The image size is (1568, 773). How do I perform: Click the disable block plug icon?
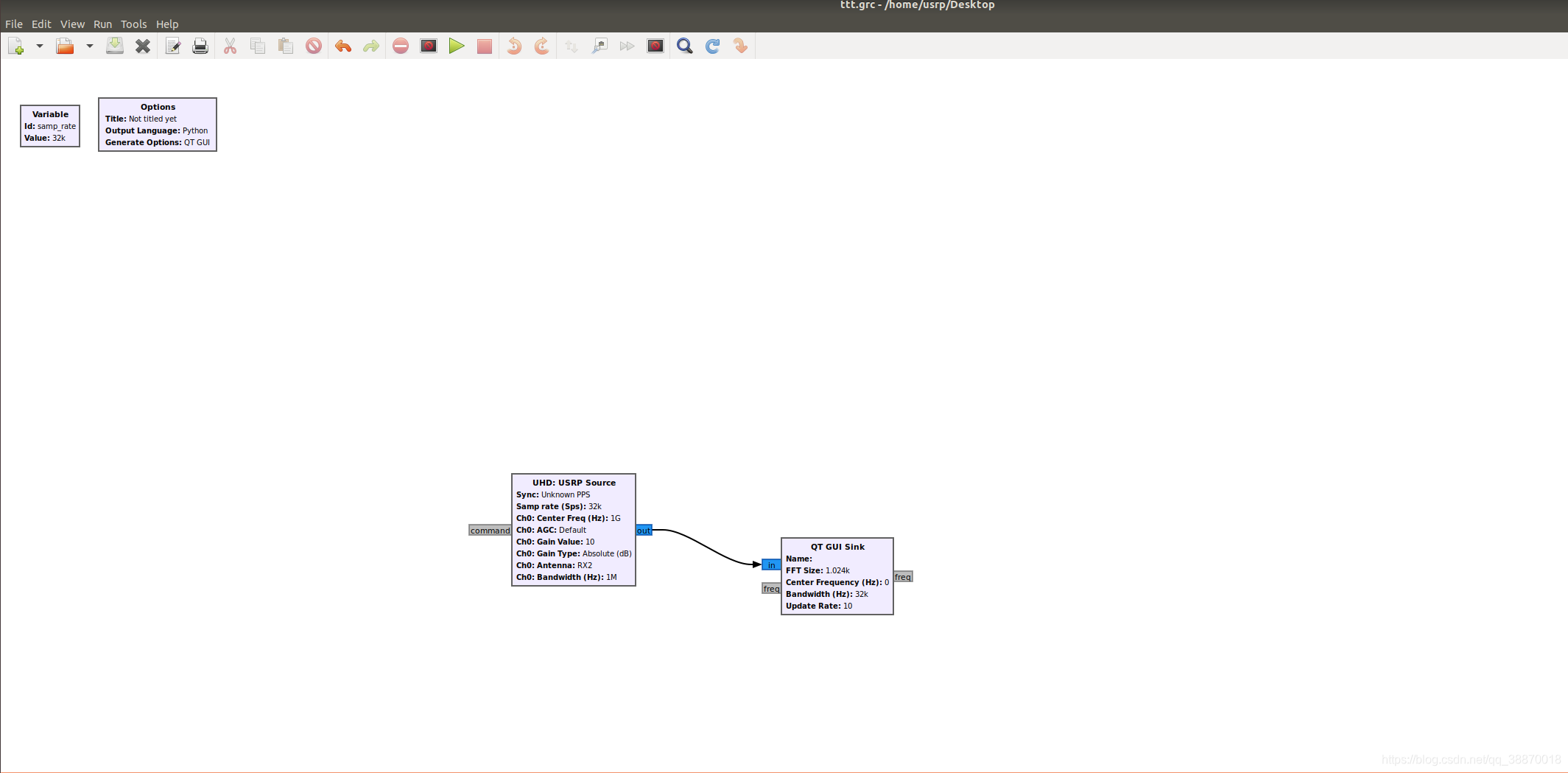pos(600,46)
